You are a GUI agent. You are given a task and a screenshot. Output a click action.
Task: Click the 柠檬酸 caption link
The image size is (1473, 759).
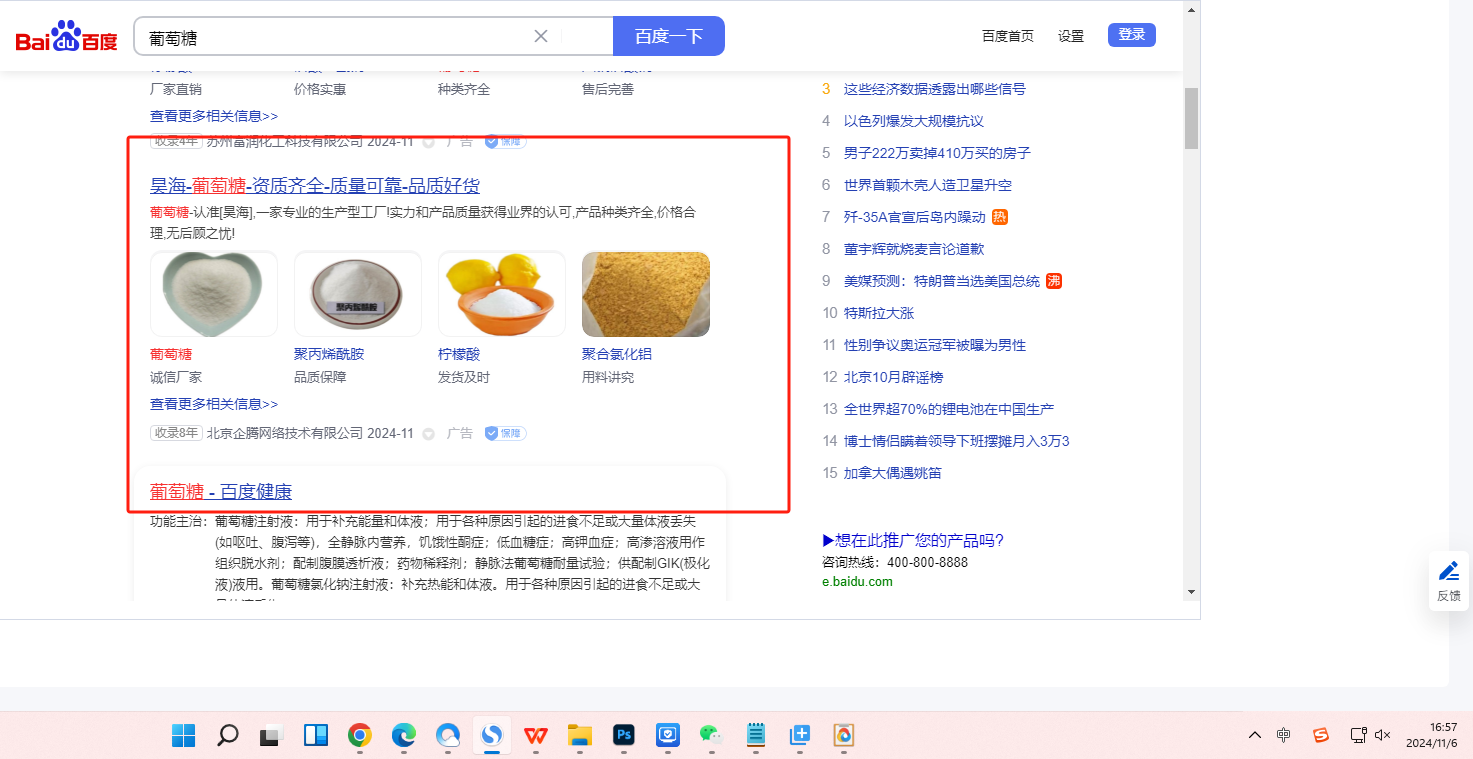[459, 354]
